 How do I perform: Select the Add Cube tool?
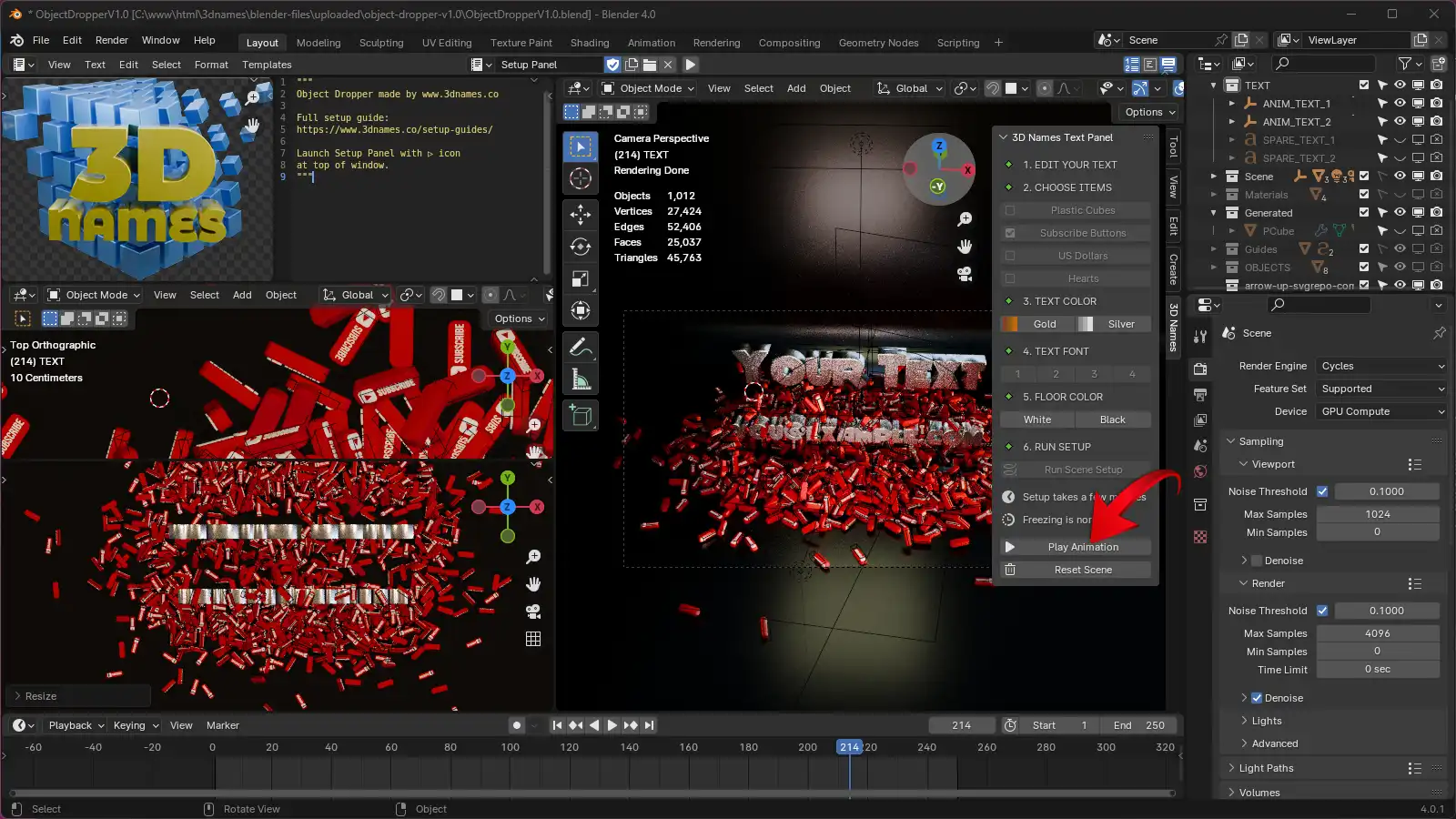581,416
